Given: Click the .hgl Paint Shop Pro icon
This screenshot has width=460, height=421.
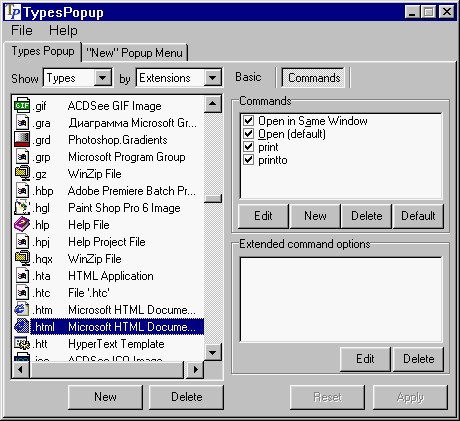Looking at the screenshot, I should point(22,208).
